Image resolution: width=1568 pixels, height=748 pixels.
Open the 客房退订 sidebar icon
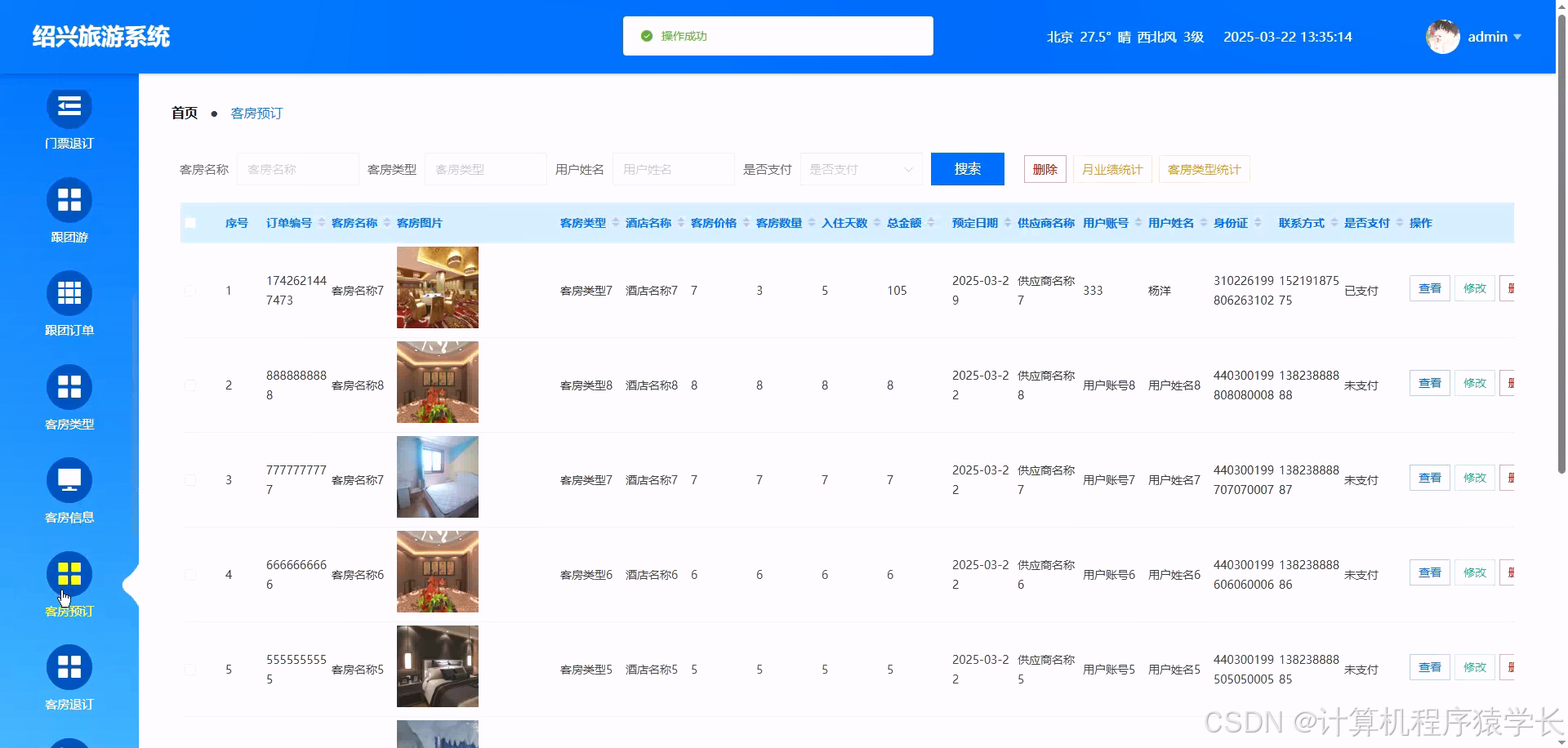[69, 667]
